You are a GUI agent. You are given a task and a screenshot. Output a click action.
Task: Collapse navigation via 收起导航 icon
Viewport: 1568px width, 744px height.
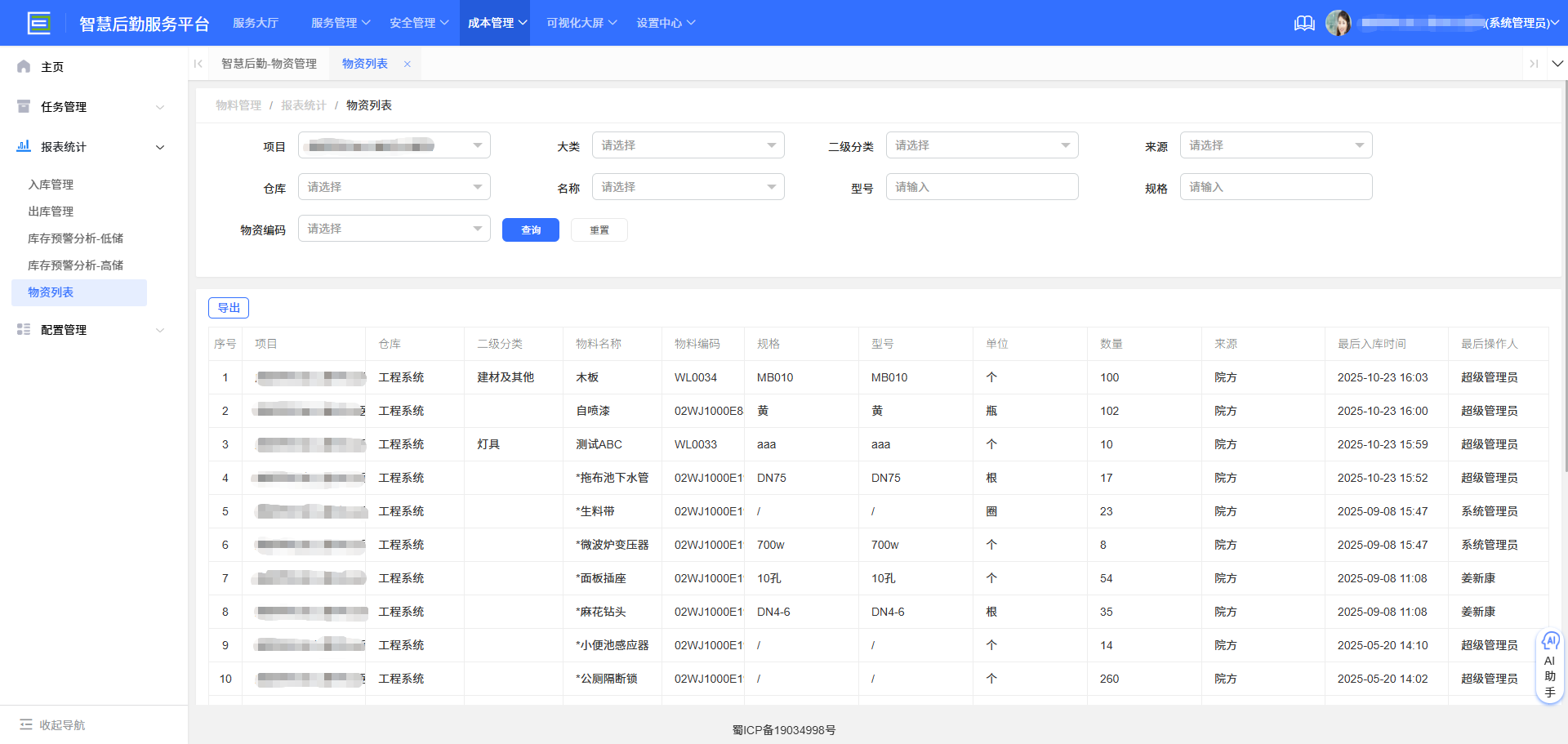[27, 724]
